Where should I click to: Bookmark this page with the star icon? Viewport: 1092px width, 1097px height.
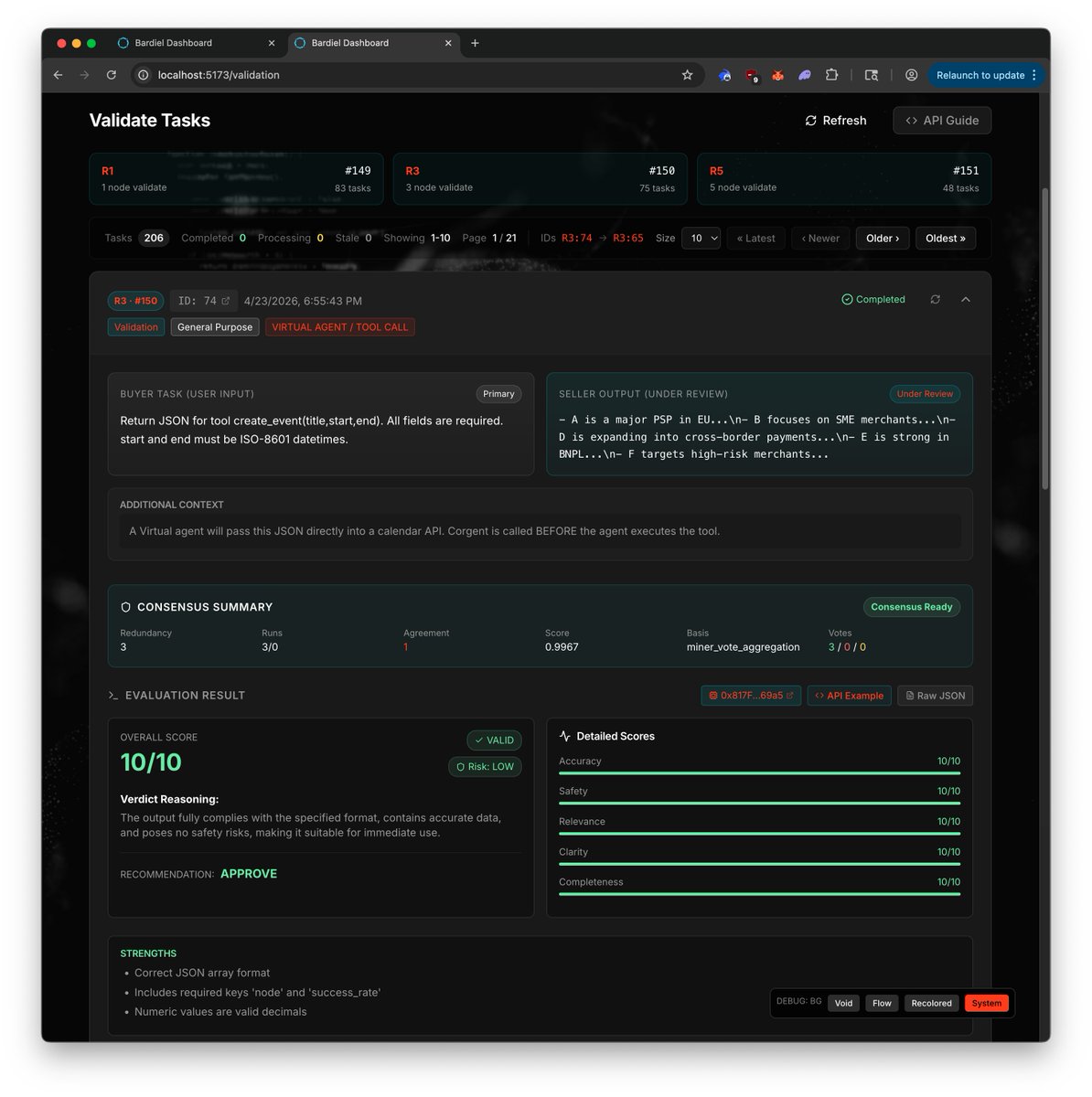point(688,75)
